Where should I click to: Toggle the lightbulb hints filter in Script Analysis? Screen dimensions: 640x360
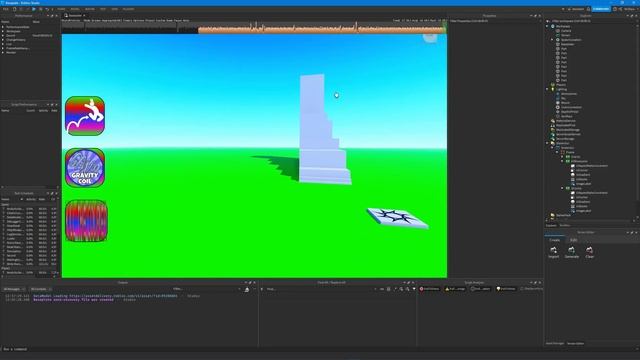click(x=506, y=289)
